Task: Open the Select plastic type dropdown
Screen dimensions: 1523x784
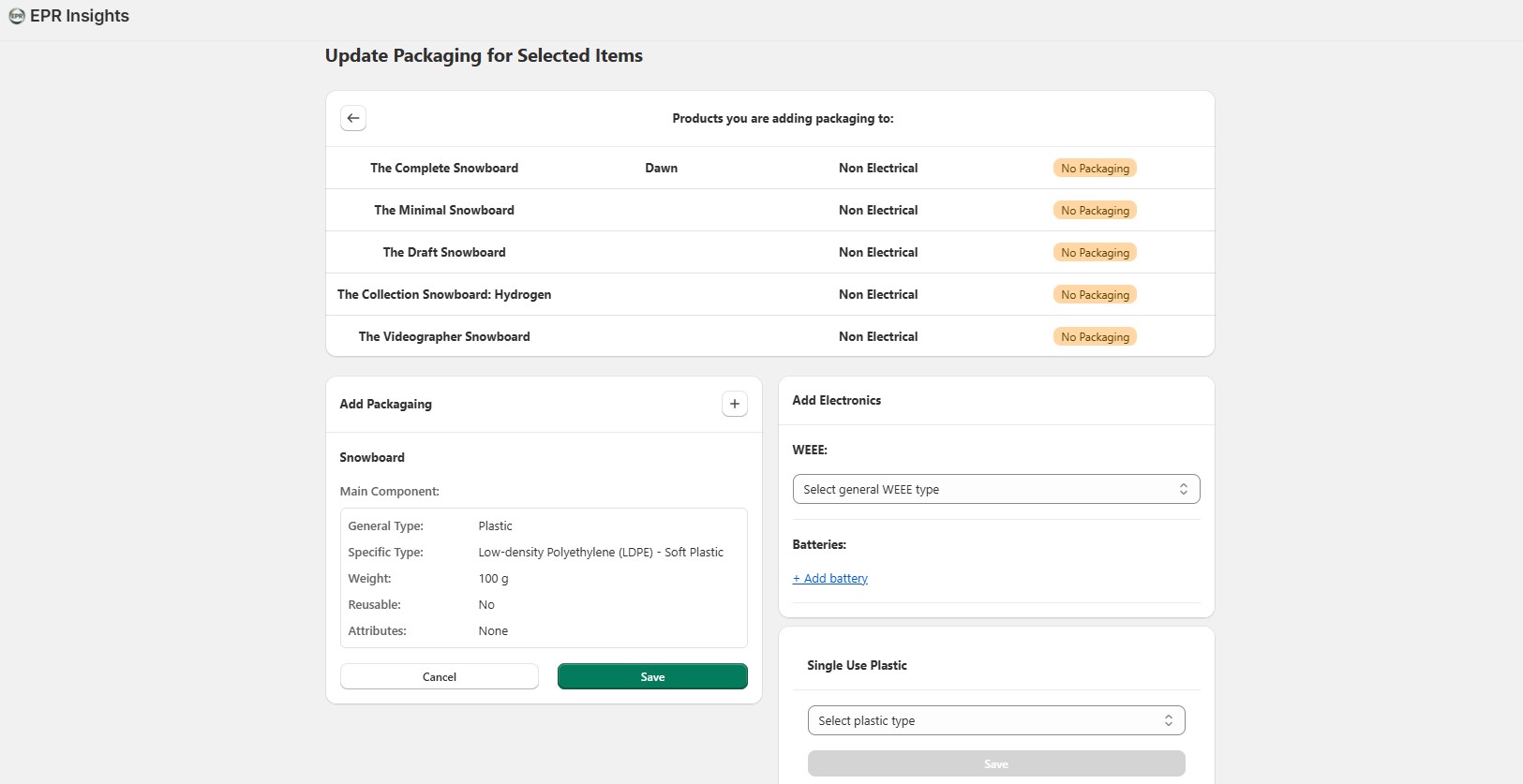Action: pyautogui.click(x=996, y=720)
